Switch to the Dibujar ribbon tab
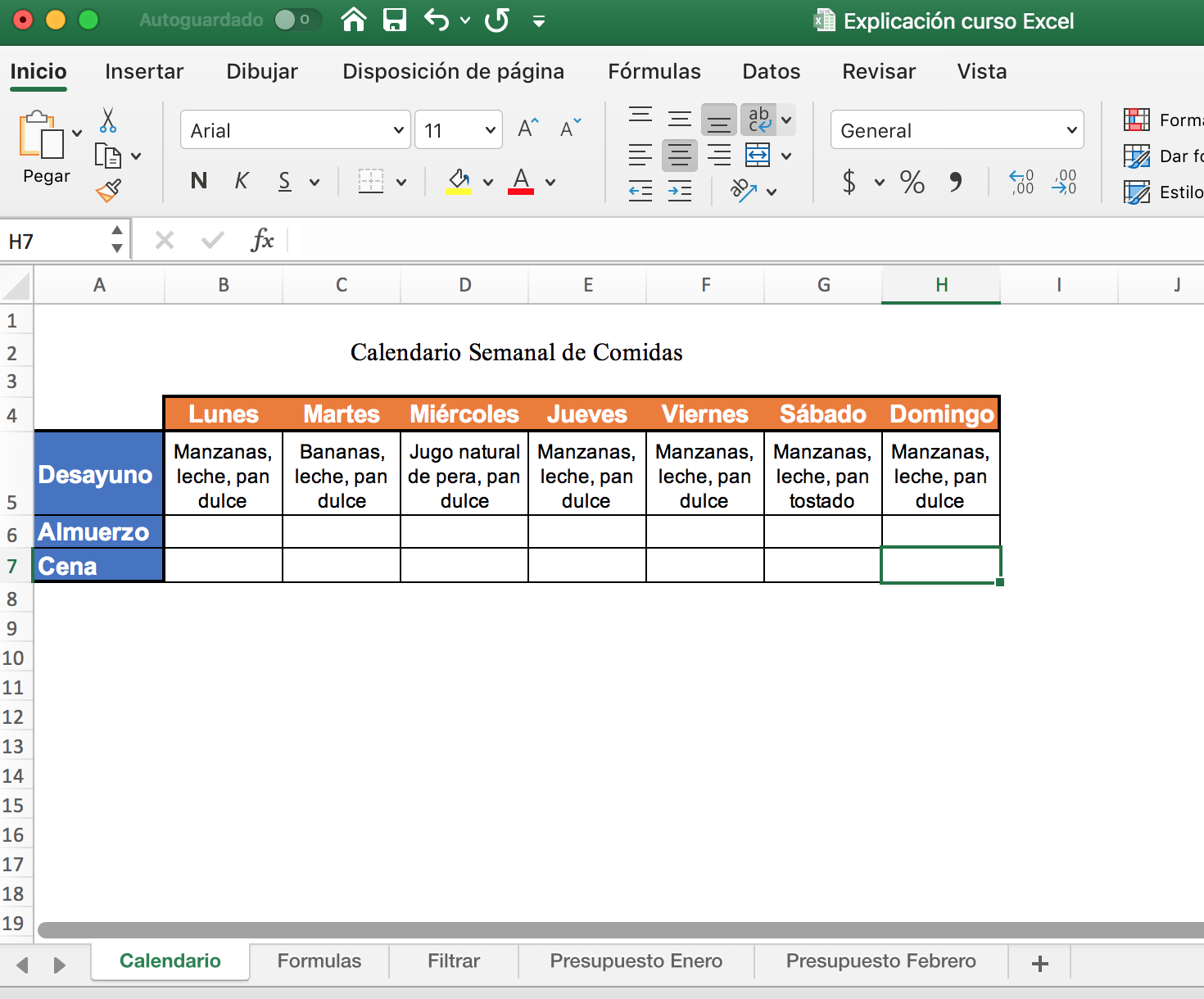The height and width of the screenshot is (999, 1204). [x=262, y=71]
